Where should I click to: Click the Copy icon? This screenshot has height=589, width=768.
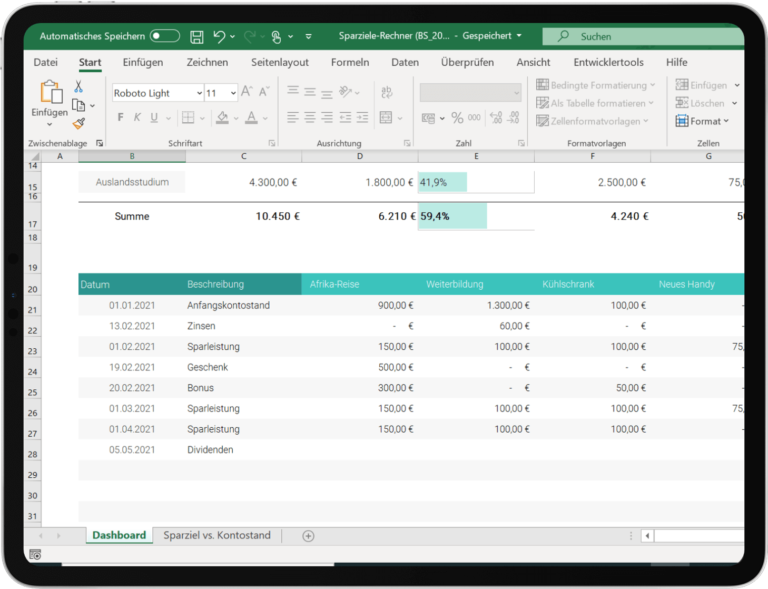[78, 105]
